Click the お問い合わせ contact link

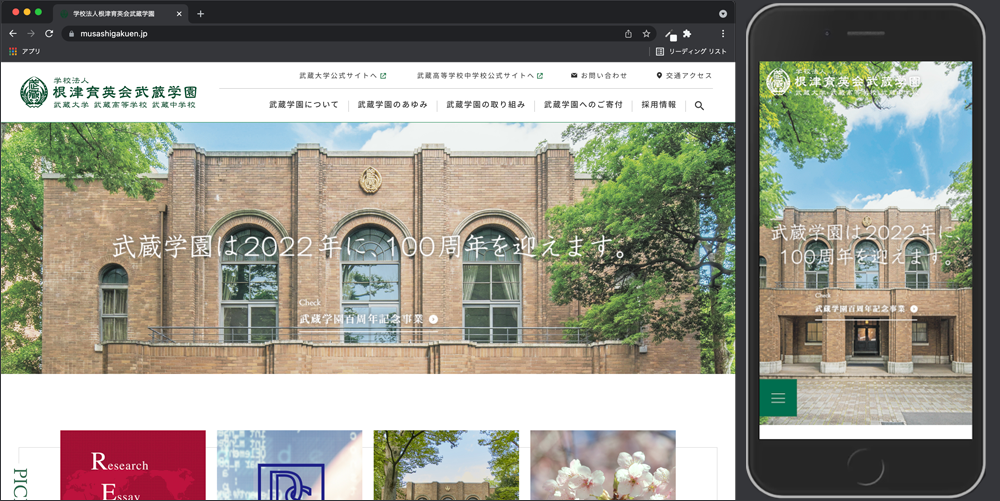pyautogui.click(x=598, y=75)
